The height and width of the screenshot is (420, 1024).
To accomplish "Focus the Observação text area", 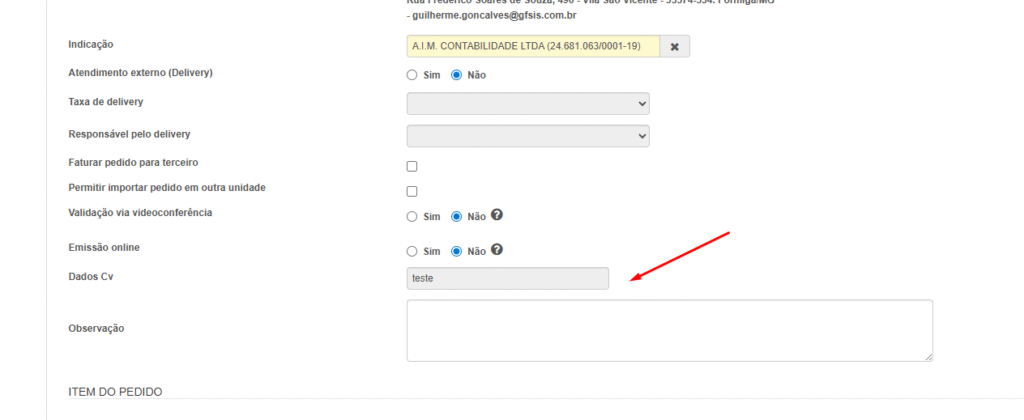I will coord(669,330).
